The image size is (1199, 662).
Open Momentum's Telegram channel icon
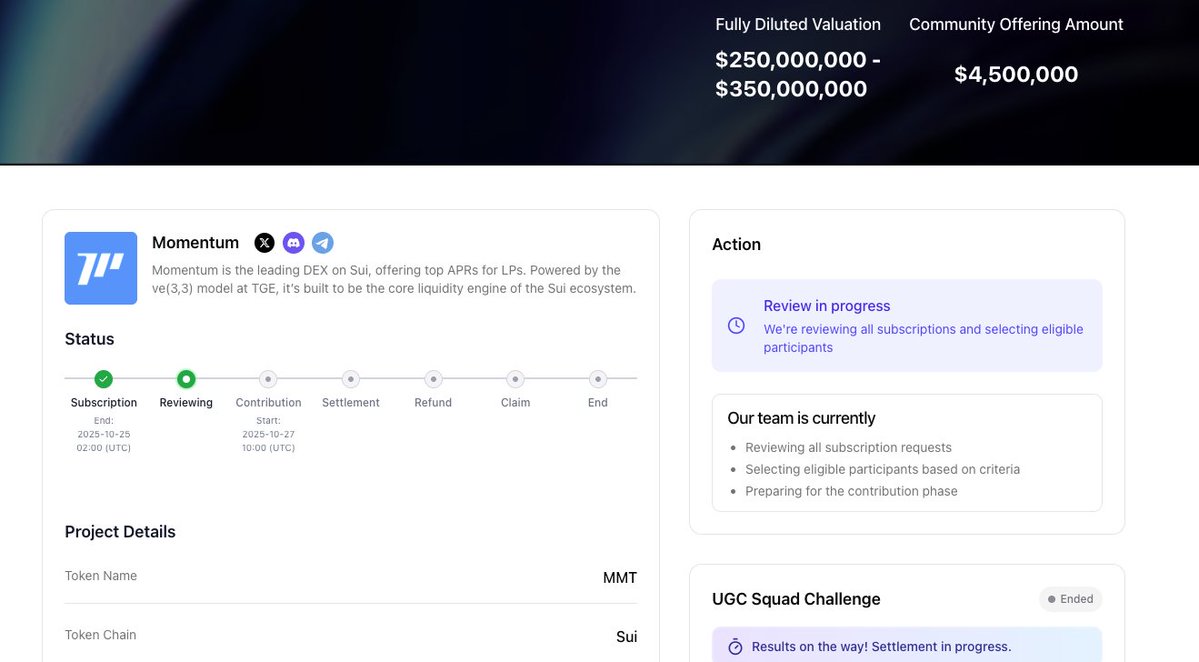pyautogui.click(x=322, y=243)
